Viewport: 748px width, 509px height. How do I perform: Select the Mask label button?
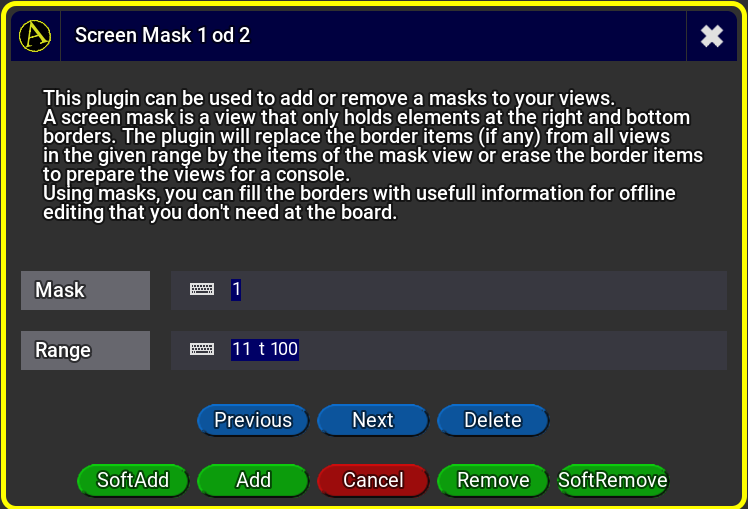(x=85, y=290)
